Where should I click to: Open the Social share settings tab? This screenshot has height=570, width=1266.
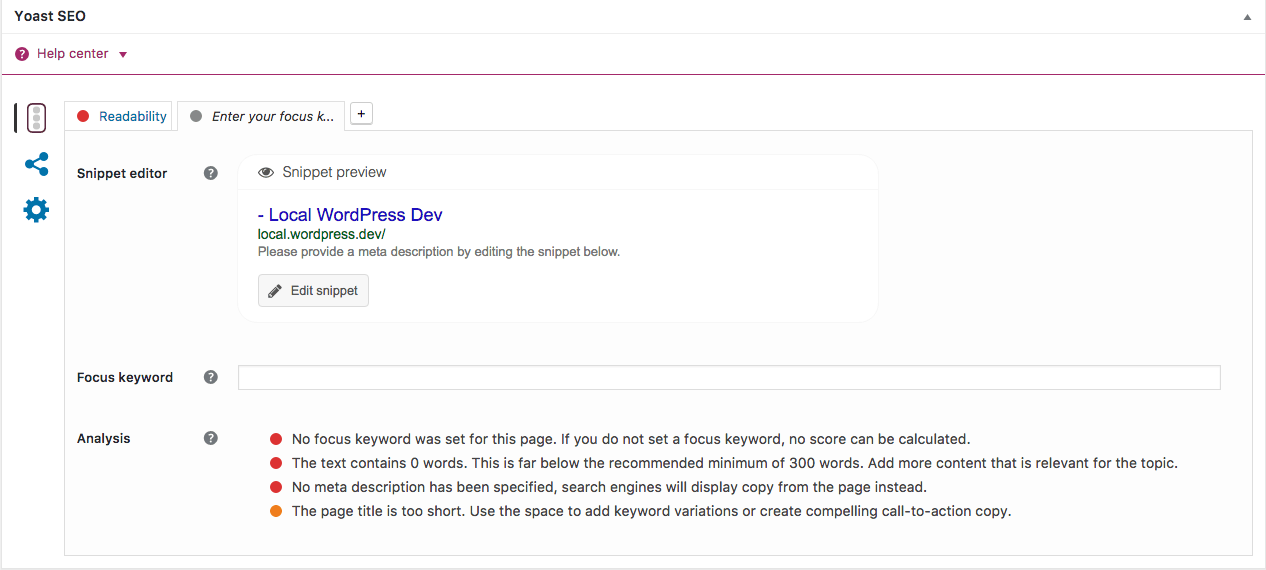coord(36,164)
